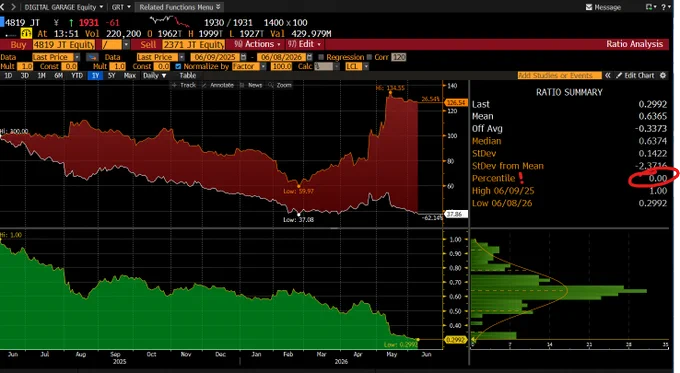Select the Max time range
The width and height of the screenshot is (680, 373).
[x=130, y=75]
